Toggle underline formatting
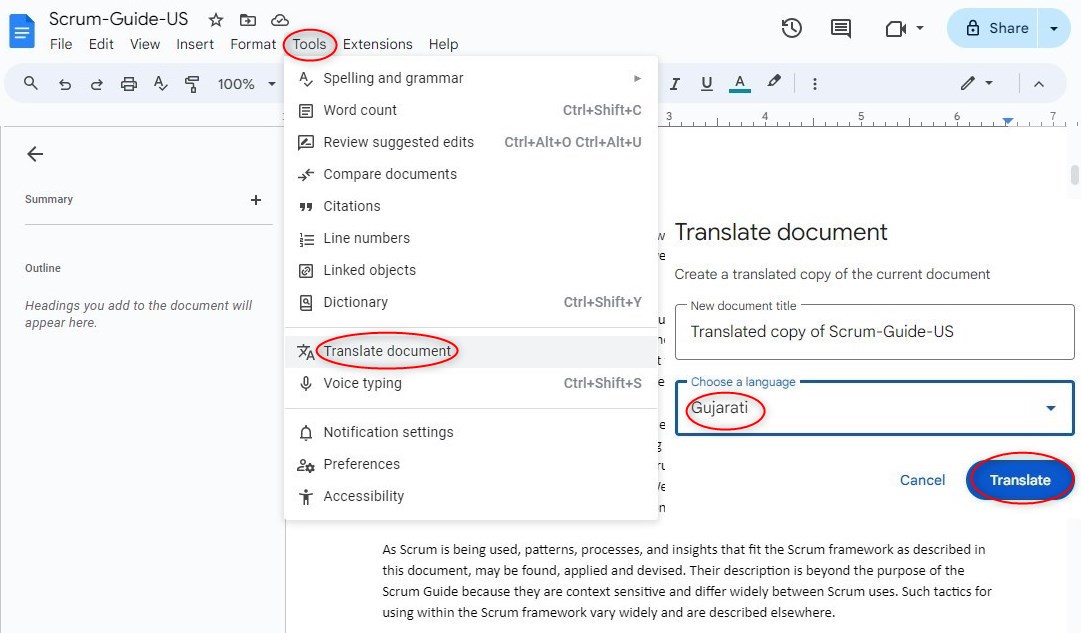The height and width of the screenshot is (633, 1081). [707, 84]
